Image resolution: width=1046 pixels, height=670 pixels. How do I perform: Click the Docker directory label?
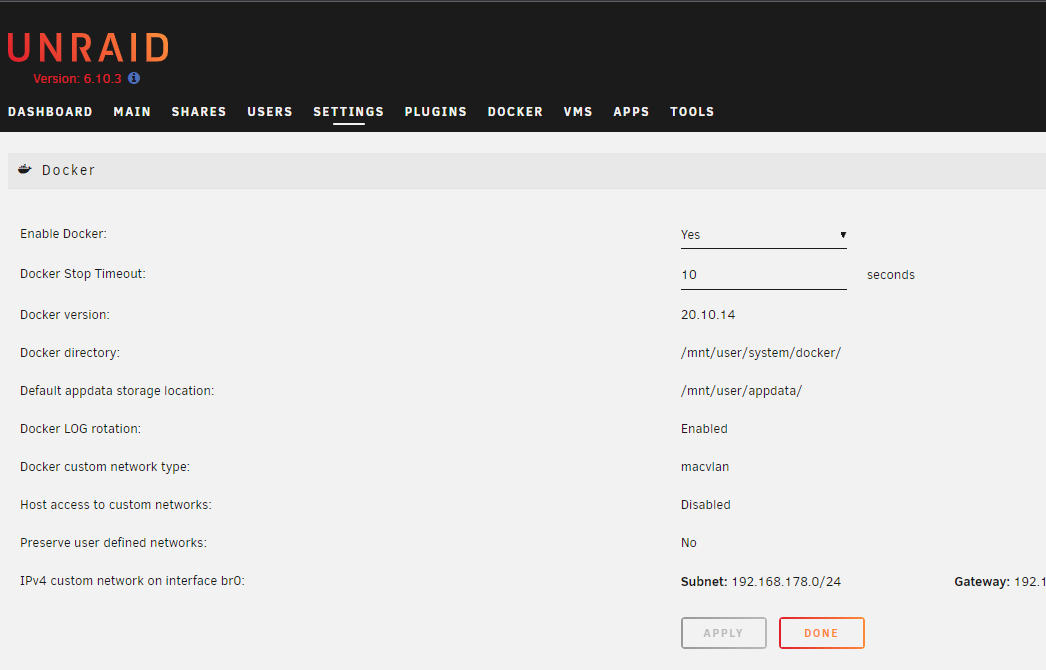70,352
